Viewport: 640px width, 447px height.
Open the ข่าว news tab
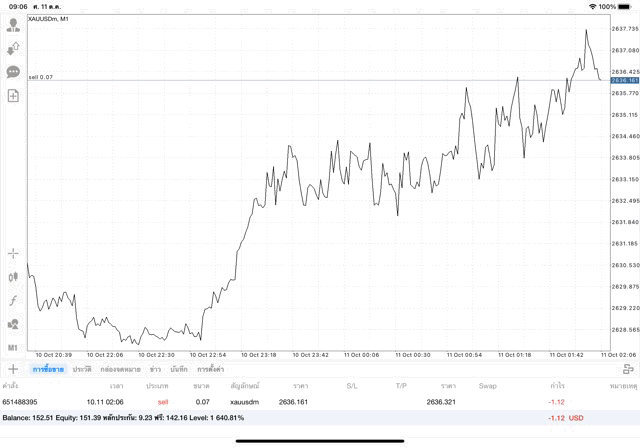(x=155, y=369)
